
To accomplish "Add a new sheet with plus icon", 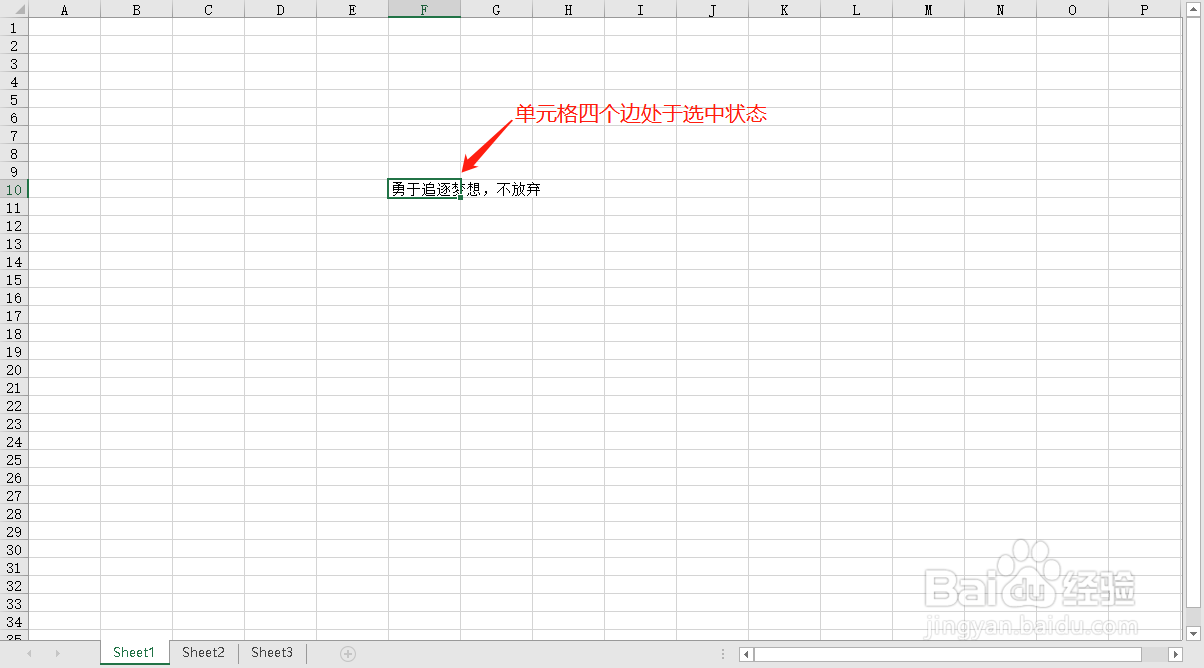I will click(x=348, y=654).
